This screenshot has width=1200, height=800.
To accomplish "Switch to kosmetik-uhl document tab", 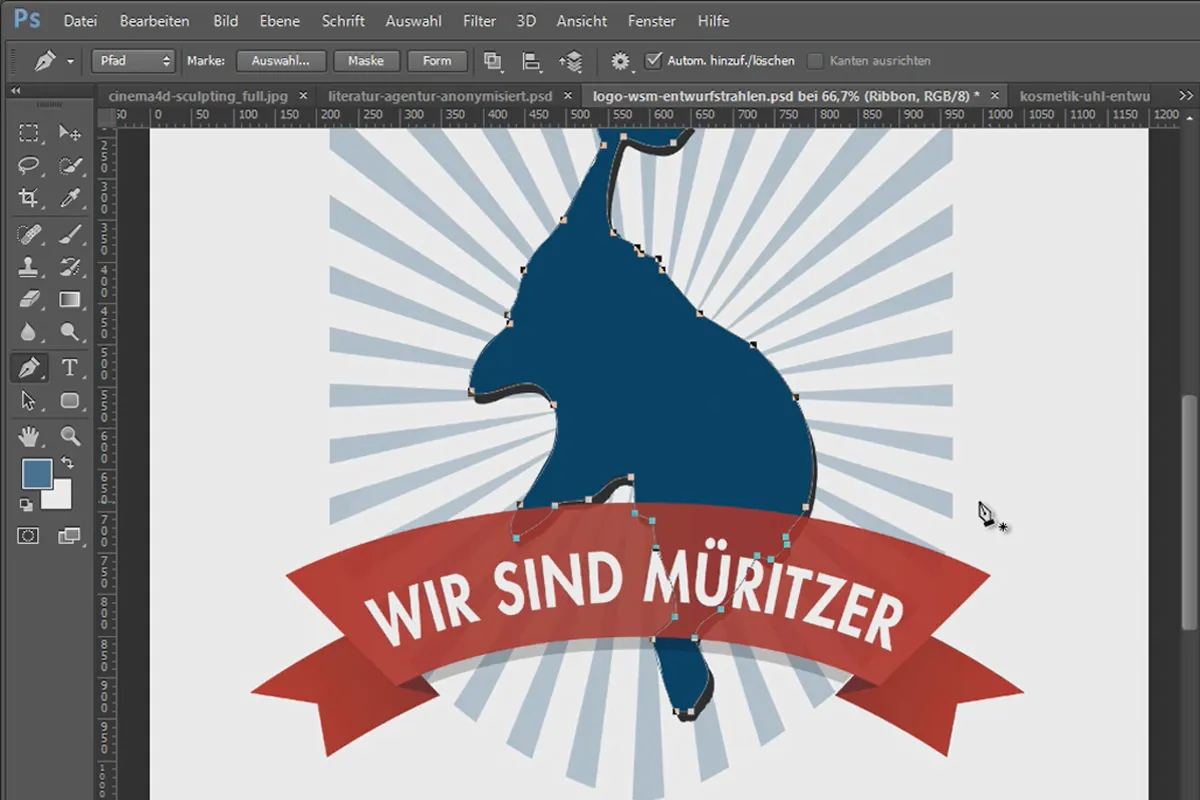I will click(1084, 96).
